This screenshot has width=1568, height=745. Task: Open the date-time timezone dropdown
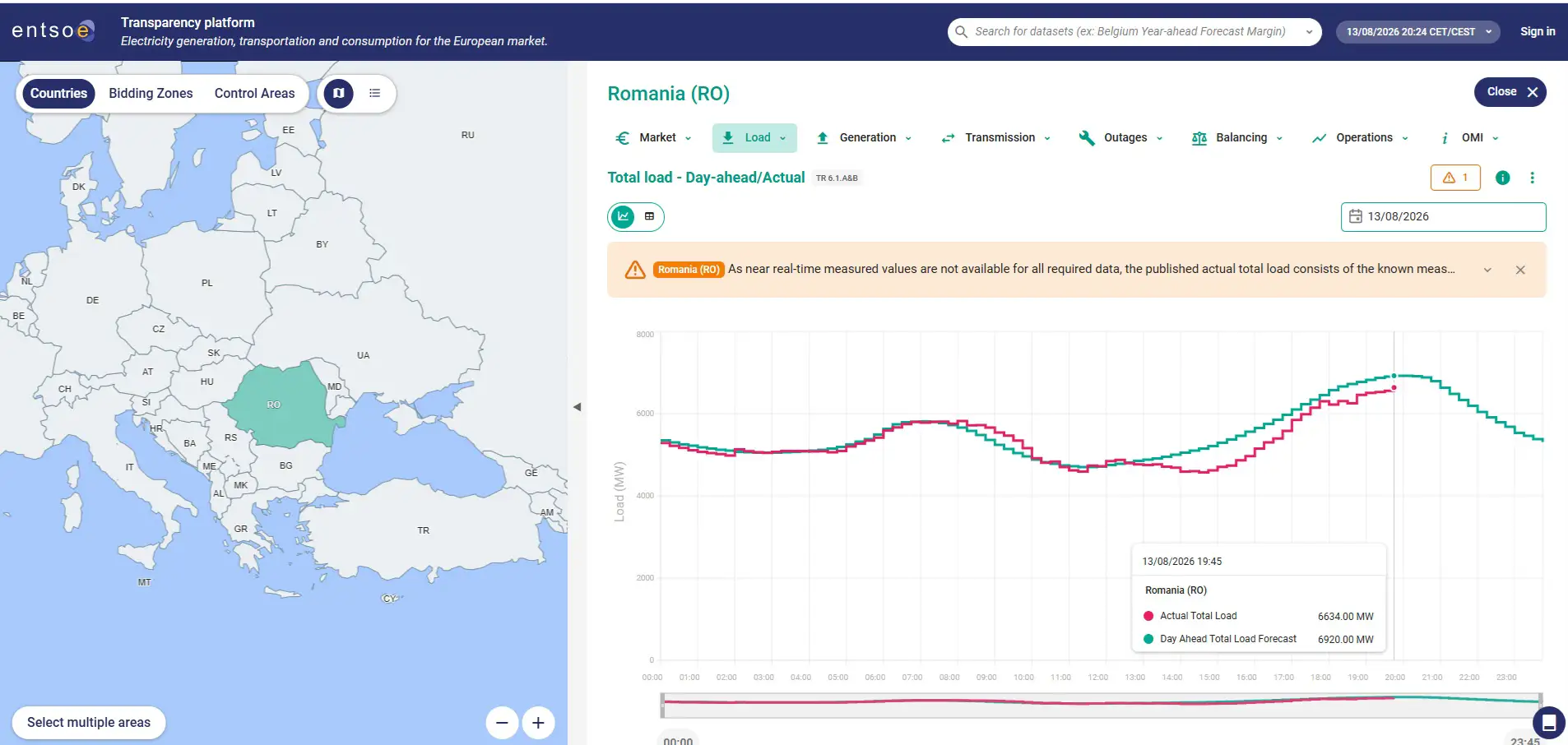click(x=1418, y=31)
